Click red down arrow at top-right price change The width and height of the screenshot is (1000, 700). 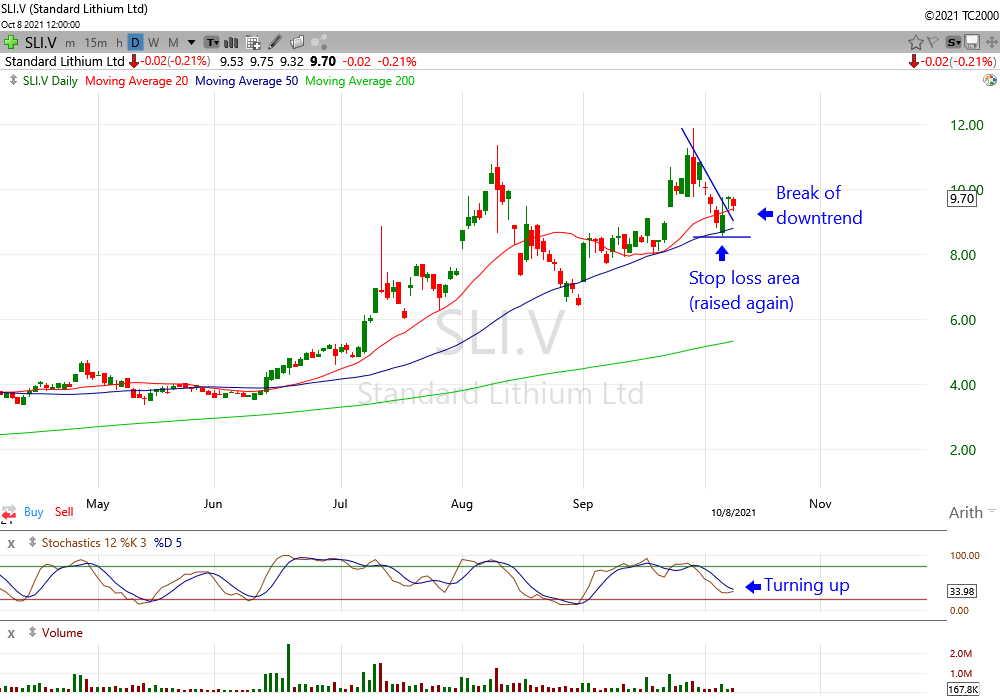tap(913, 61)
